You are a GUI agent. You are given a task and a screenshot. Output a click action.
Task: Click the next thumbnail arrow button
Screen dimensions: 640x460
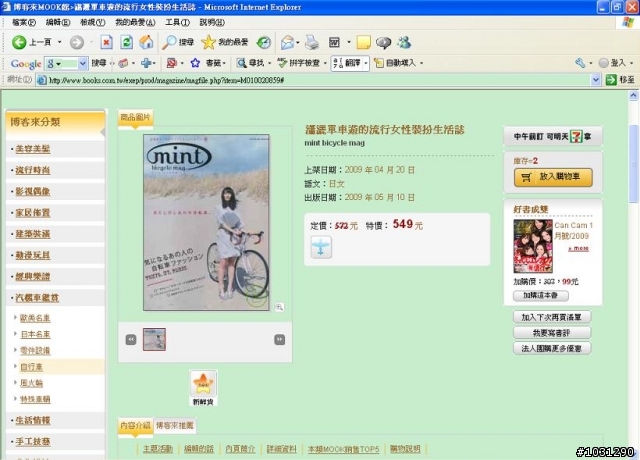coord(280,340)
